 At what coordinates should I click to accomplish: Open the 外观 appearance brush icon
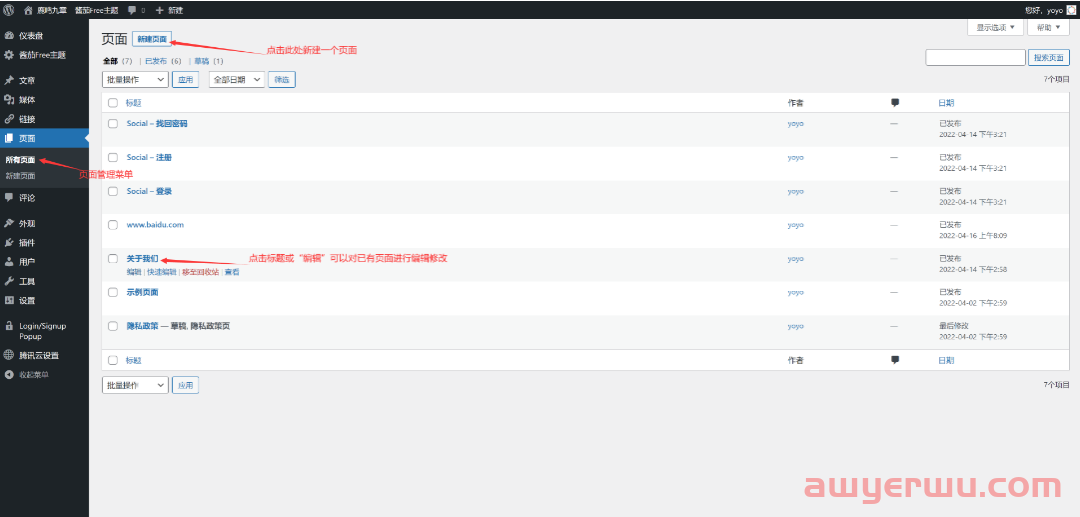(x=9, y=224)
